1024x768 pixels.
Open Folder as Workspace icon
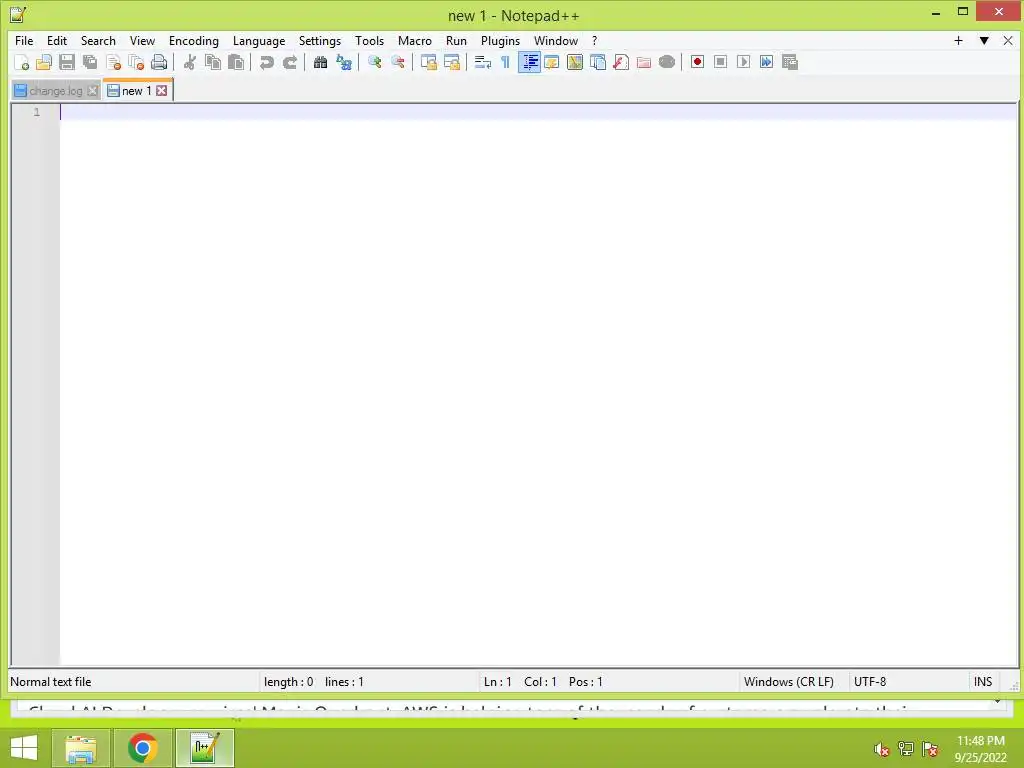tap(644, 62)
